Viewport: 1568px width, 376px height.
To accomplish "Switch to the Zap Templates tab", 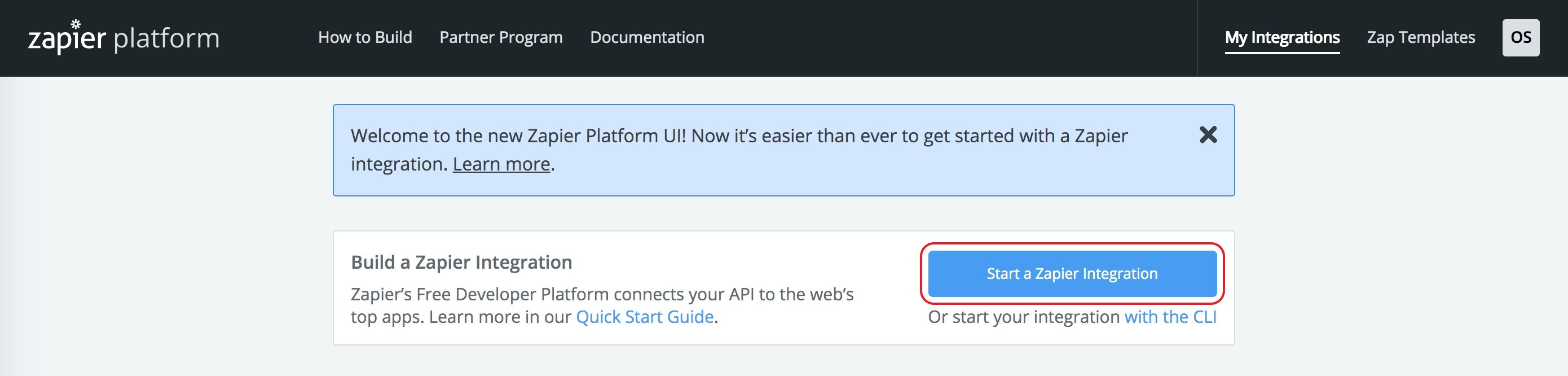I will pyautogui.click(x=1420, y=38).
